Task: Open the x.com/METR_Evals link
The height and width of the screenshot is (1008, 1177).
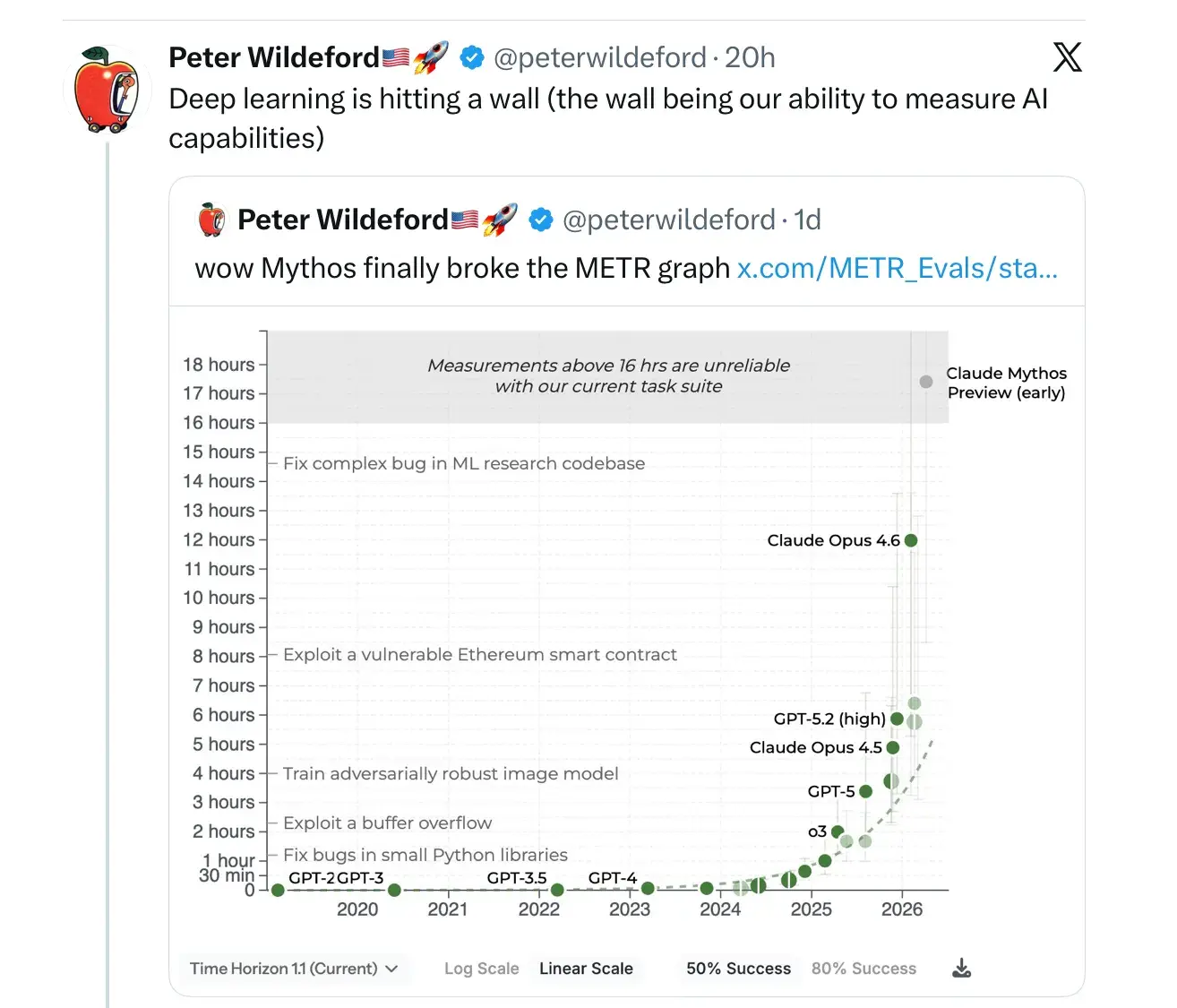Action: tap(897, 268)
